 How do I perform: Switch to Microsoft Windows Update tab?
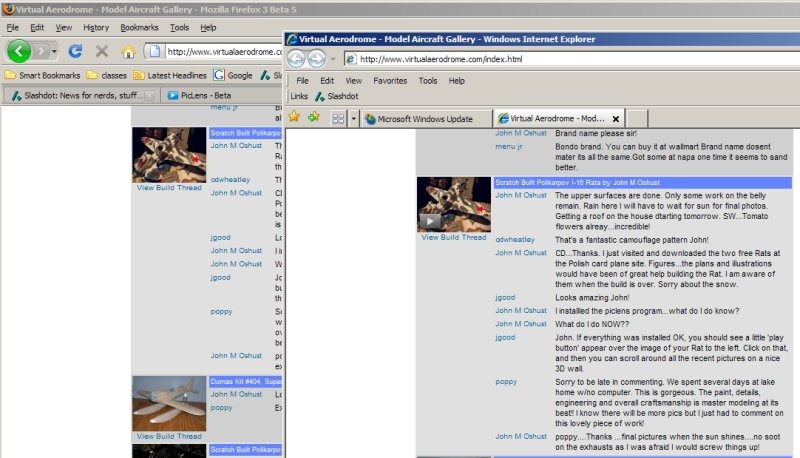coord(427,119)
